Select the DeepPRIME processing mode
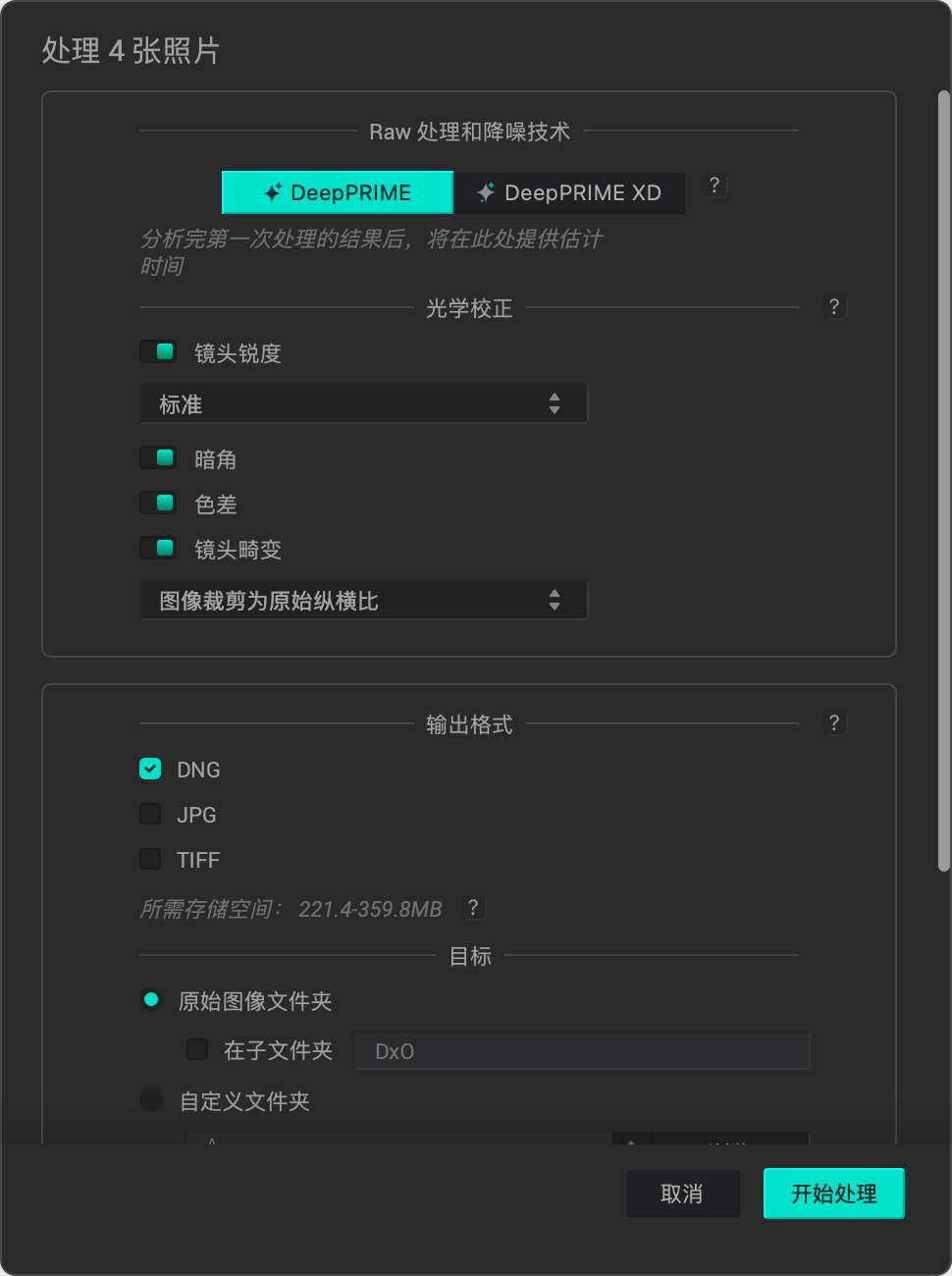This screenshot has width=952, height=1276. (x=338, y=192)
